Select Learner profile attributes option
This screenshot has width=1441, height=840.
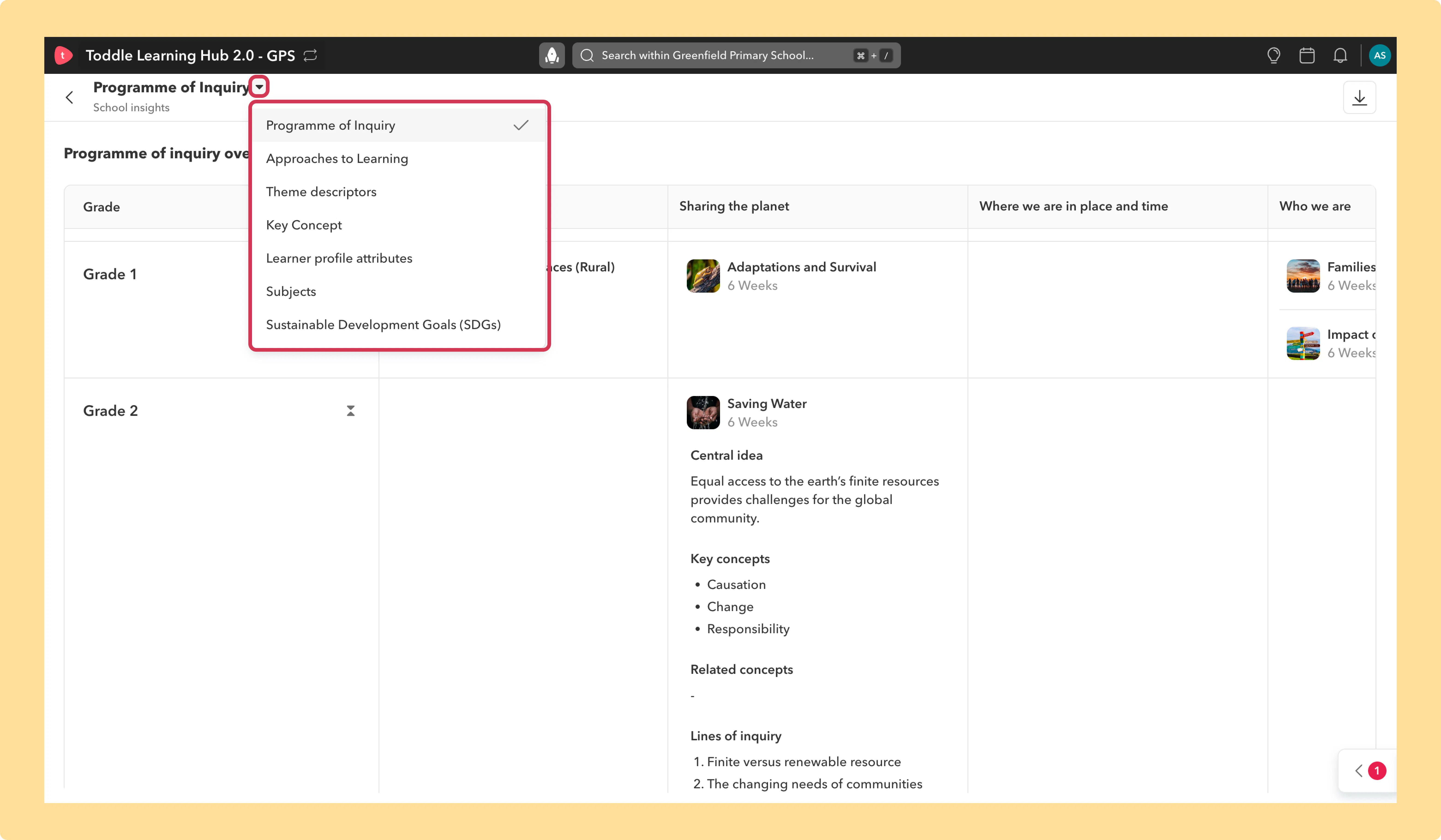(x=399, y=258)
